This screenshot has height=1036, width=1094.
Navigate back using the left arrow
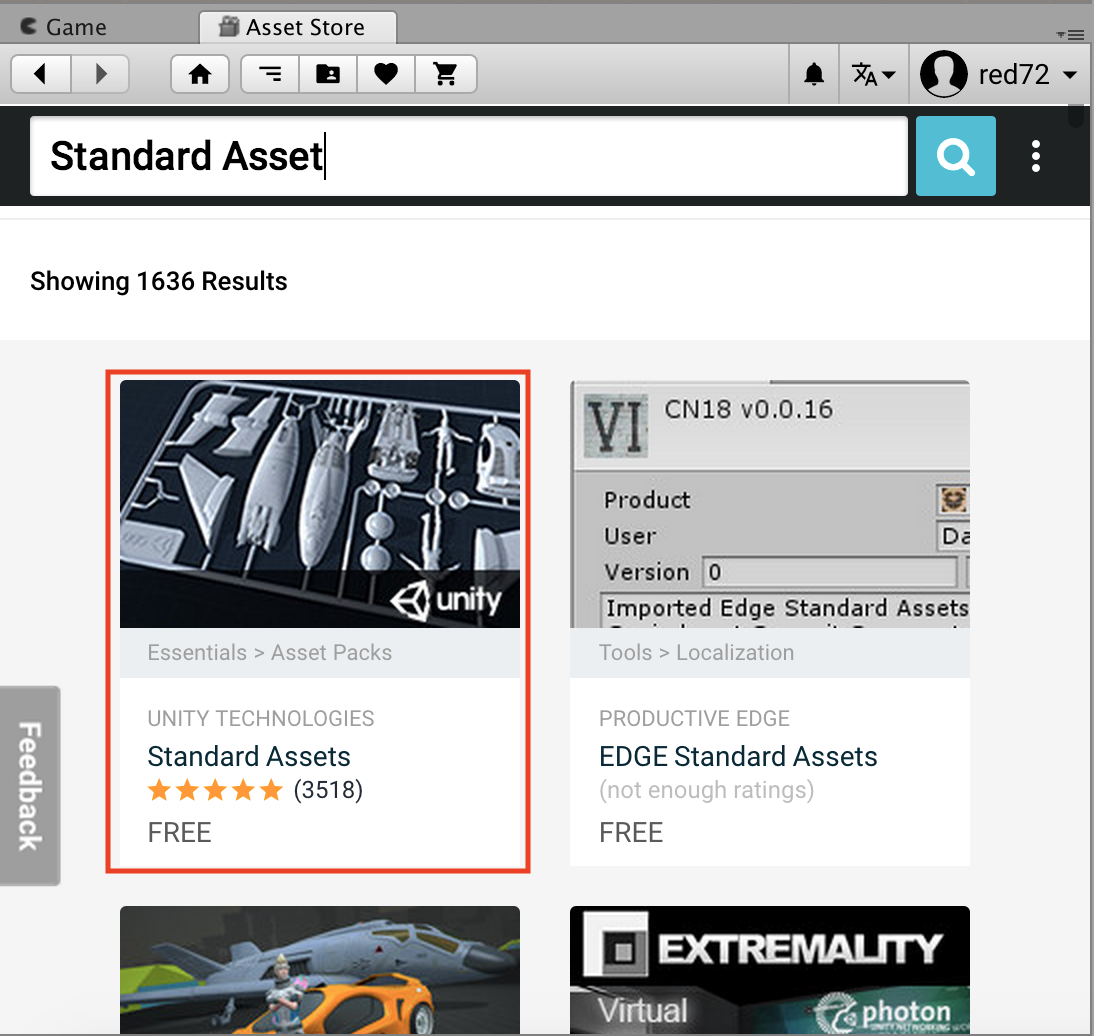[40, 73]
